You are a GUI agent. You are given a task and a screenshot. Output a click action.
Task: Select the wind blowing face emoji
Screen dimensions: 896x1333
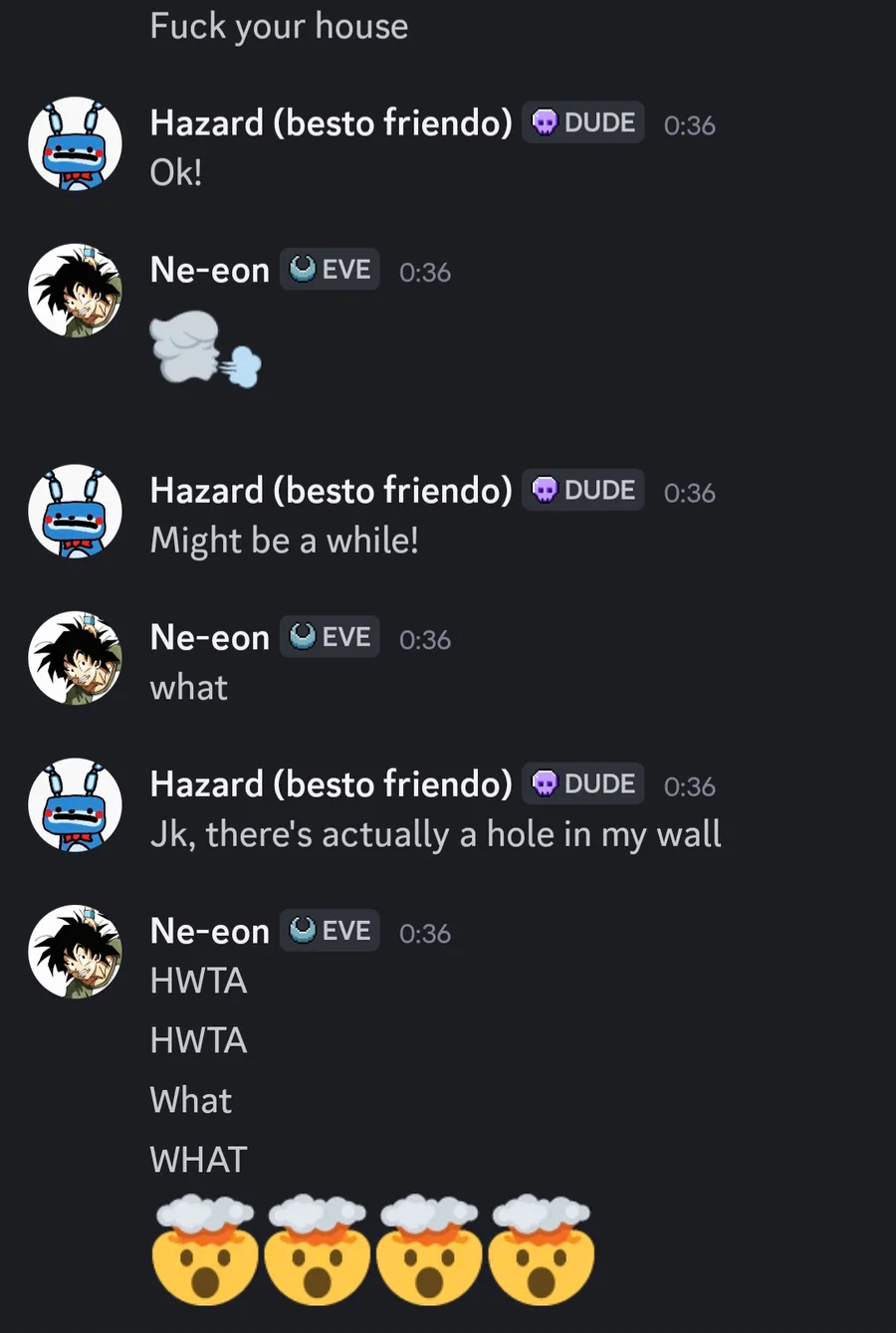205,348
